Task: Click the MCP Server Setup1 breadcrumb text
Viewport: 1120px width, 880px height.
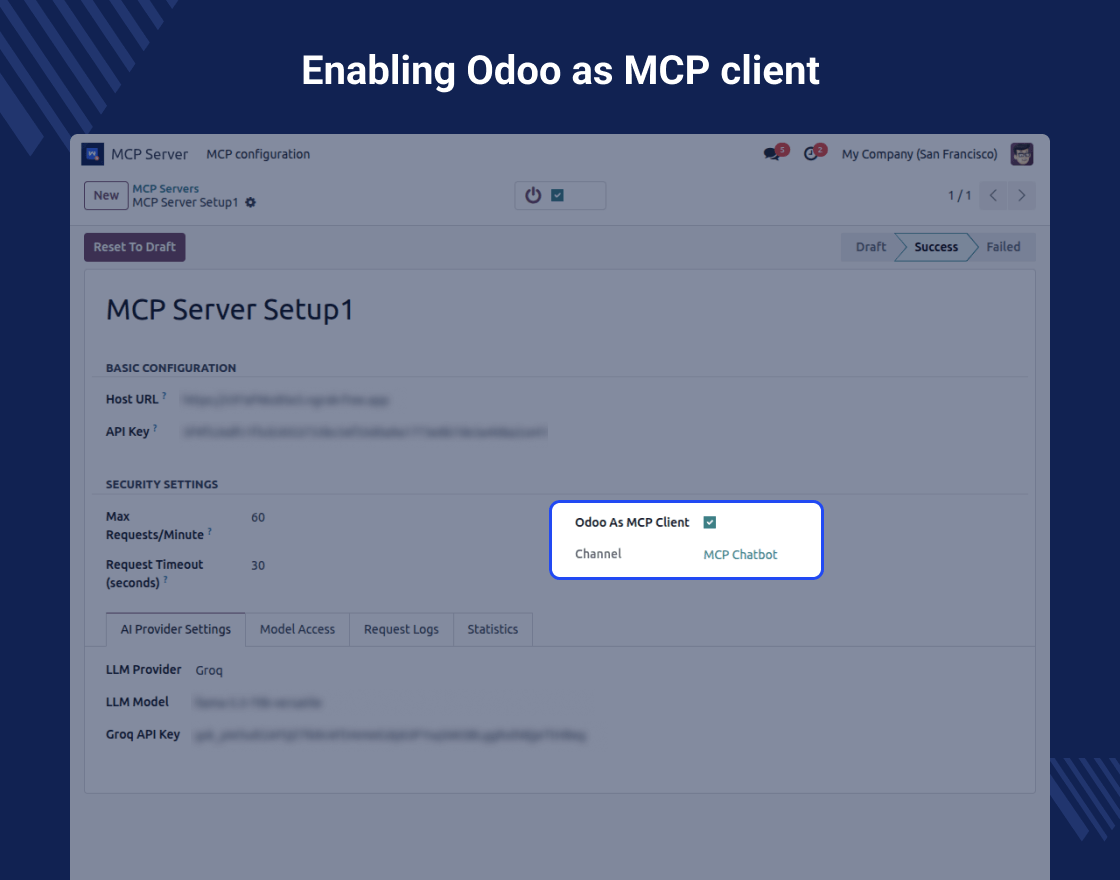Action: pyautogui.click(x=185, y=203)
